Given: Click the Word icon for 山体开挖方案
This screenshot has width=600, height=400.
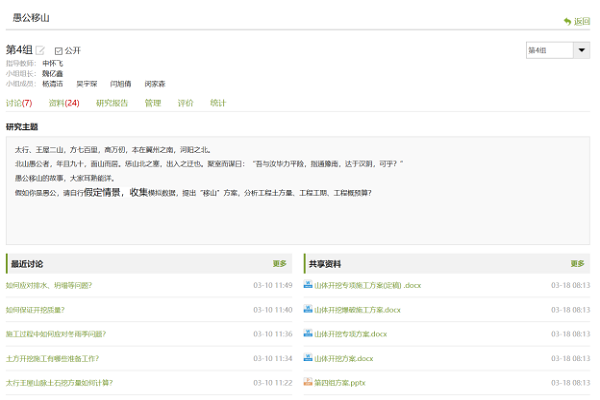Looking at the screenshot, I should pyautogui.click(x=309, y=358).
